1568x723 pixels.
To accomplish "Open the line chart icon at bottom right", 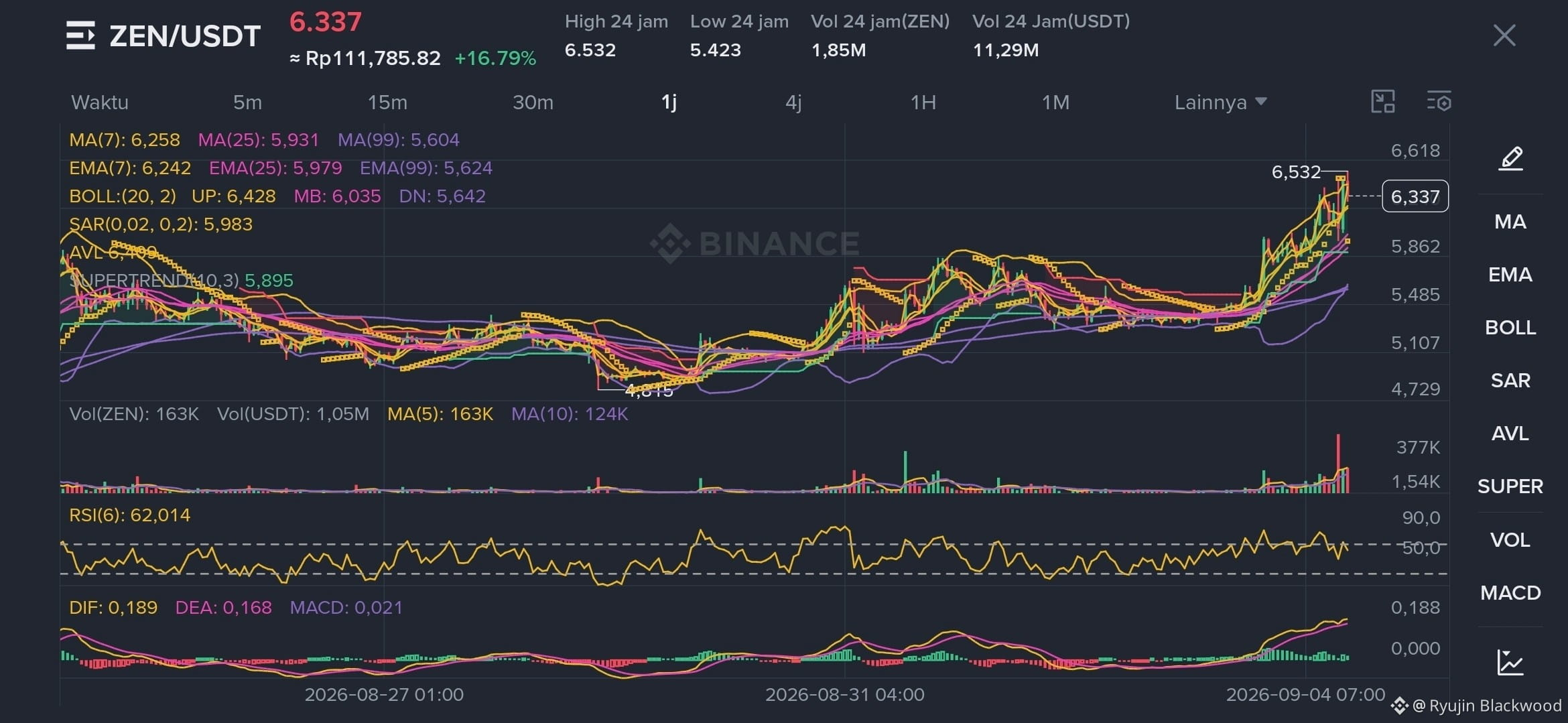I will (x=1510, y=662).
